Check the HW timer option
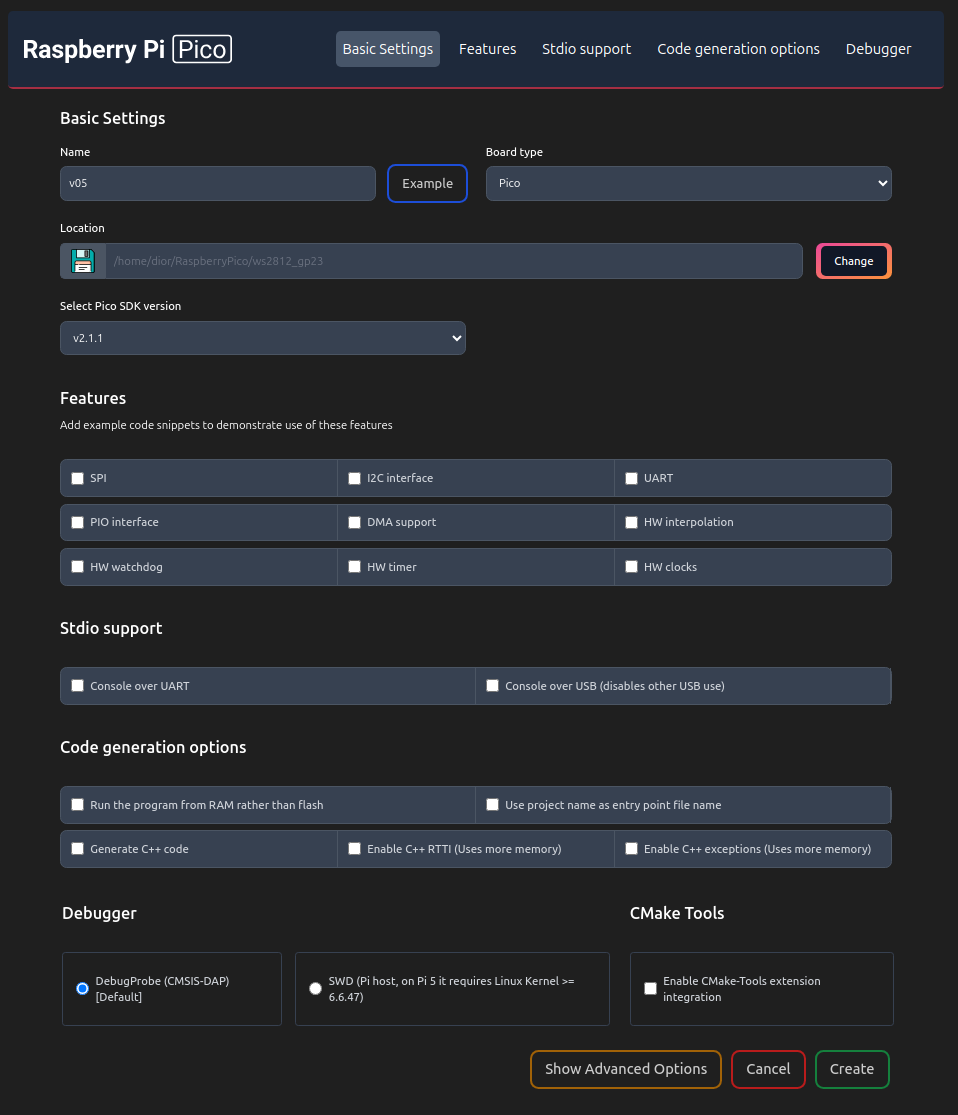The height and width of the screenshot is (1115, 958). [x=354, y=567]
